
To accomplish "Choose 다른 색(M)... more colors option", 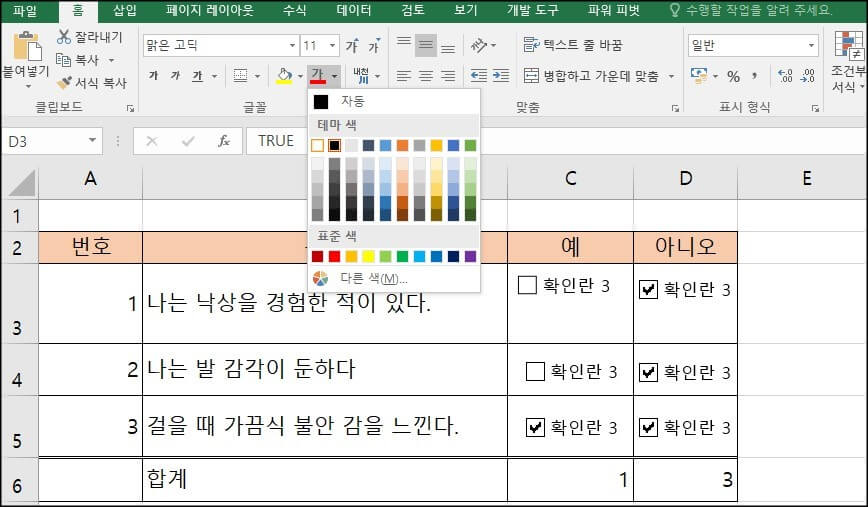I will point(394,278).
